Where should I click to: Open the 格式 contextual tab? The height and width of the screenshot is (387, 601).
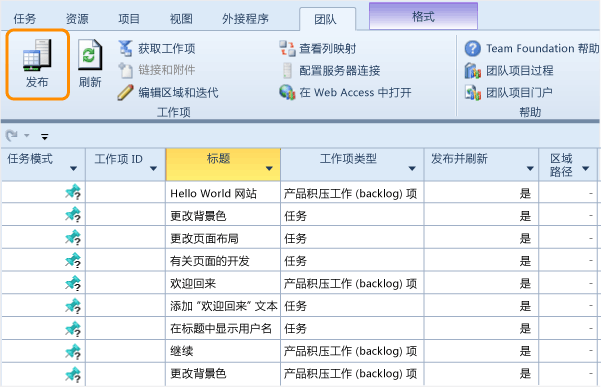point(423,16)
